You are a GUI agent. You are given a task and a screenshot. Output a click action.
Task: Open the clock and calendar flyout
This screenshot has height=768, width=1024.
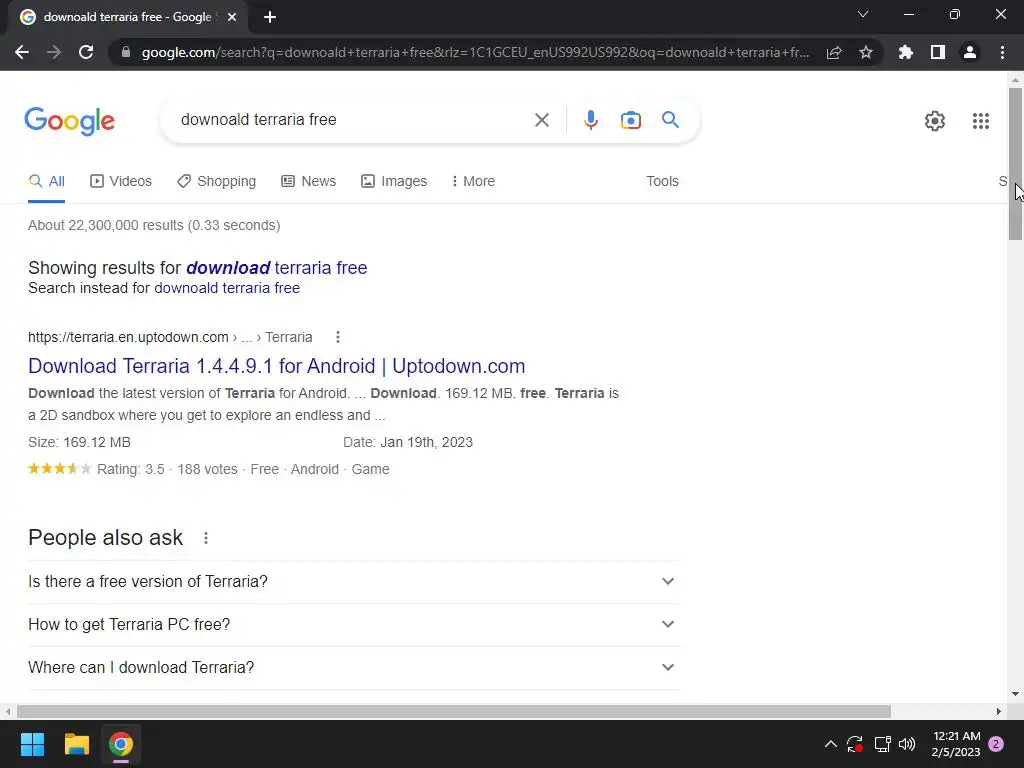coord(956,744)
